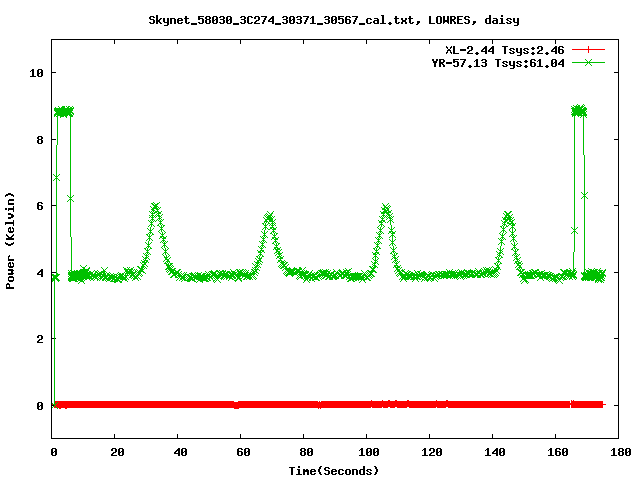Click the x-axis tick label '0'
This screenshot has width=640, height=480.
click(54, 452)
